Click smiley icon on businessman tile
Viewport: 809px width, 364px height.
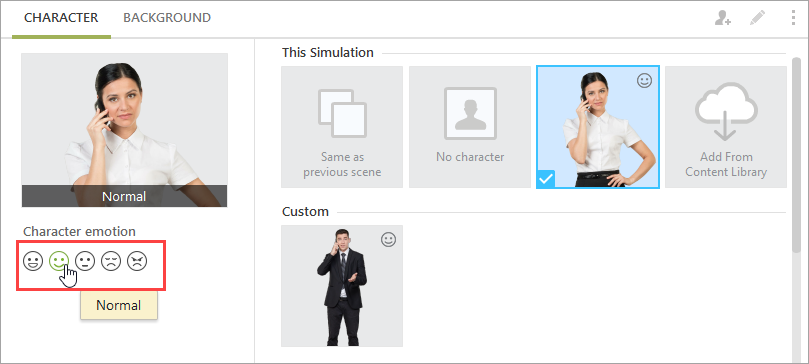pyautogui.click(x=389, y=239)
